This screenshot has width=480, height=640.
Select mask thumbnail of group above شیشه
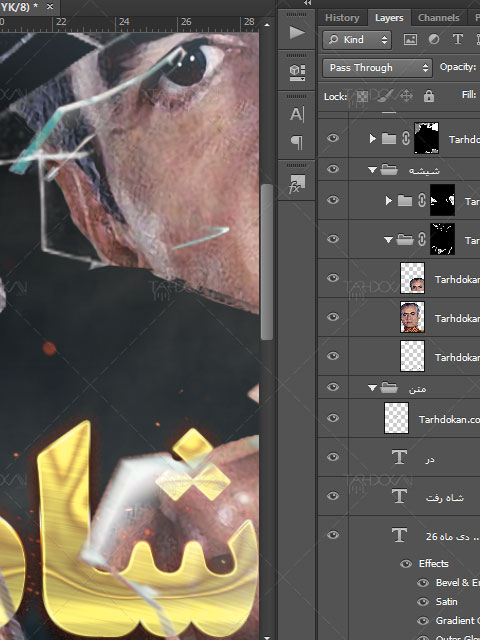[427, 138]
